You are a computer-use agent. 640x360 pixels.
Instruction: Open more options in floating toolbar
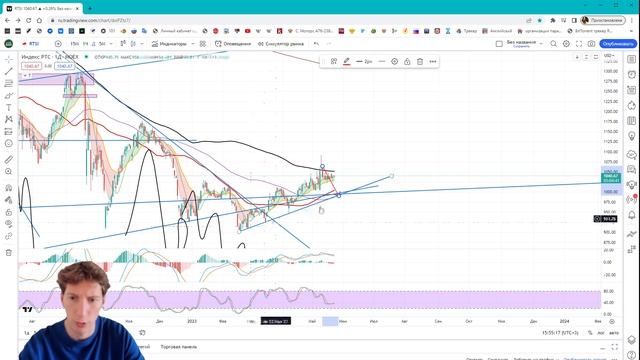(433, 61)
